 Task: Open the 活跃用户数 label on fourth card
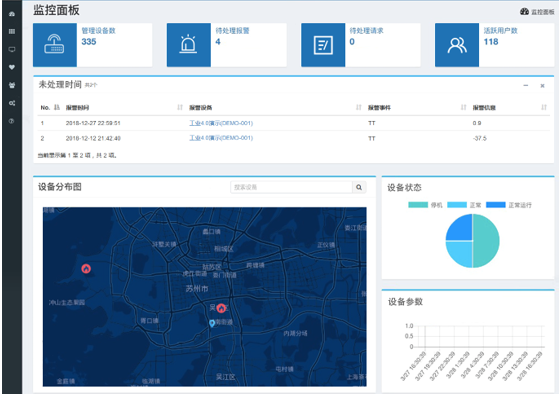(x=501, y=31)
